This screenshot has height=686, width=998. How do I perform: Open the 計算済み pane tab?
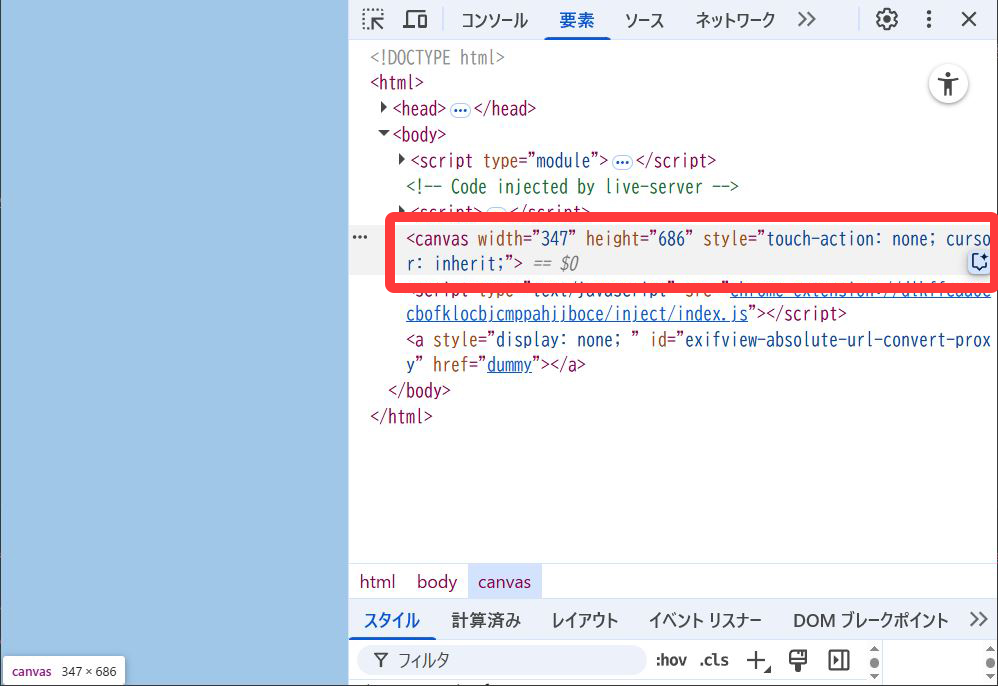click(x=486, y=620)
